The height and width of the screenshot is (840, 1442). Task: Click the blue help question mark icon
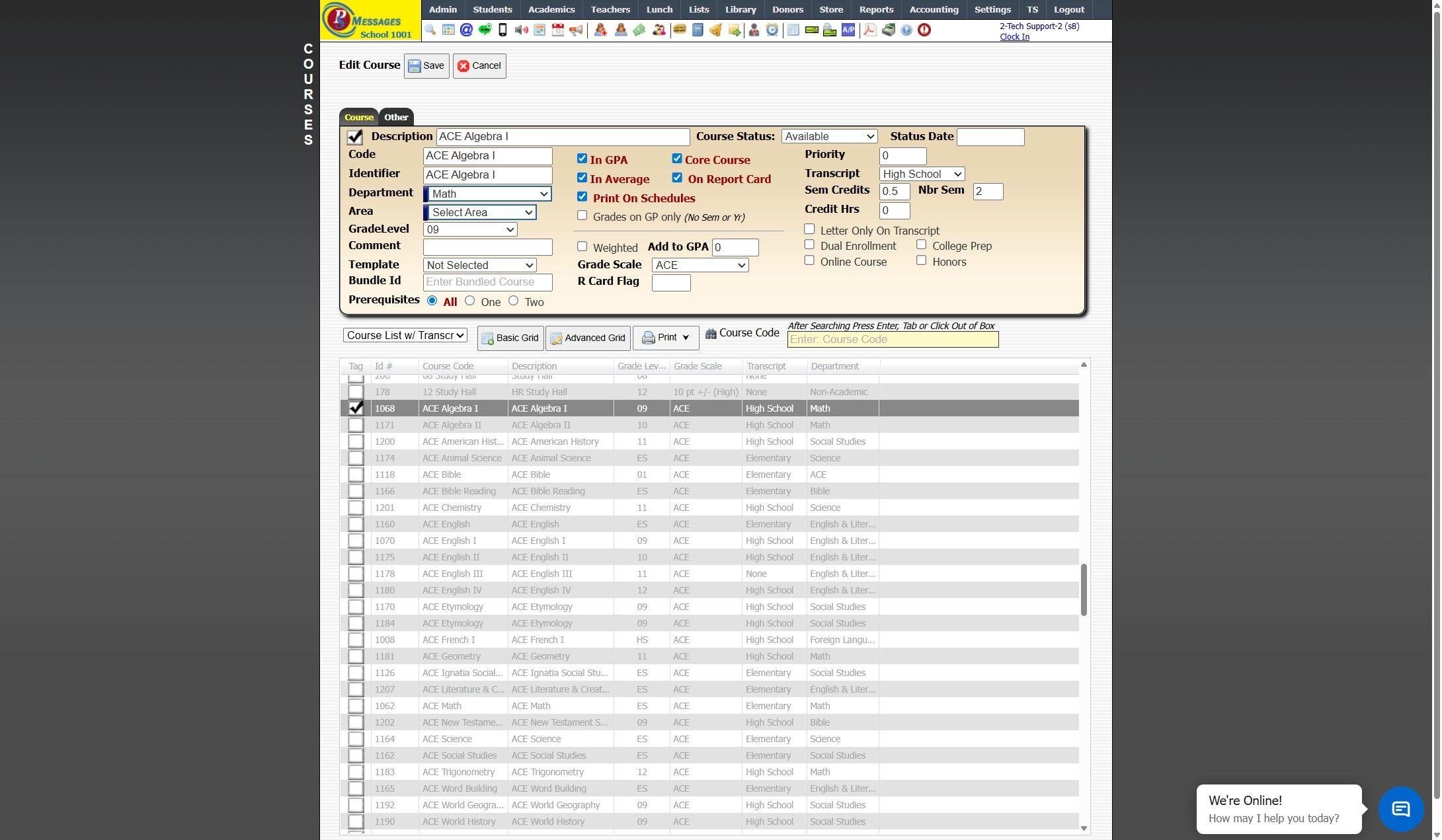(906, 30)
